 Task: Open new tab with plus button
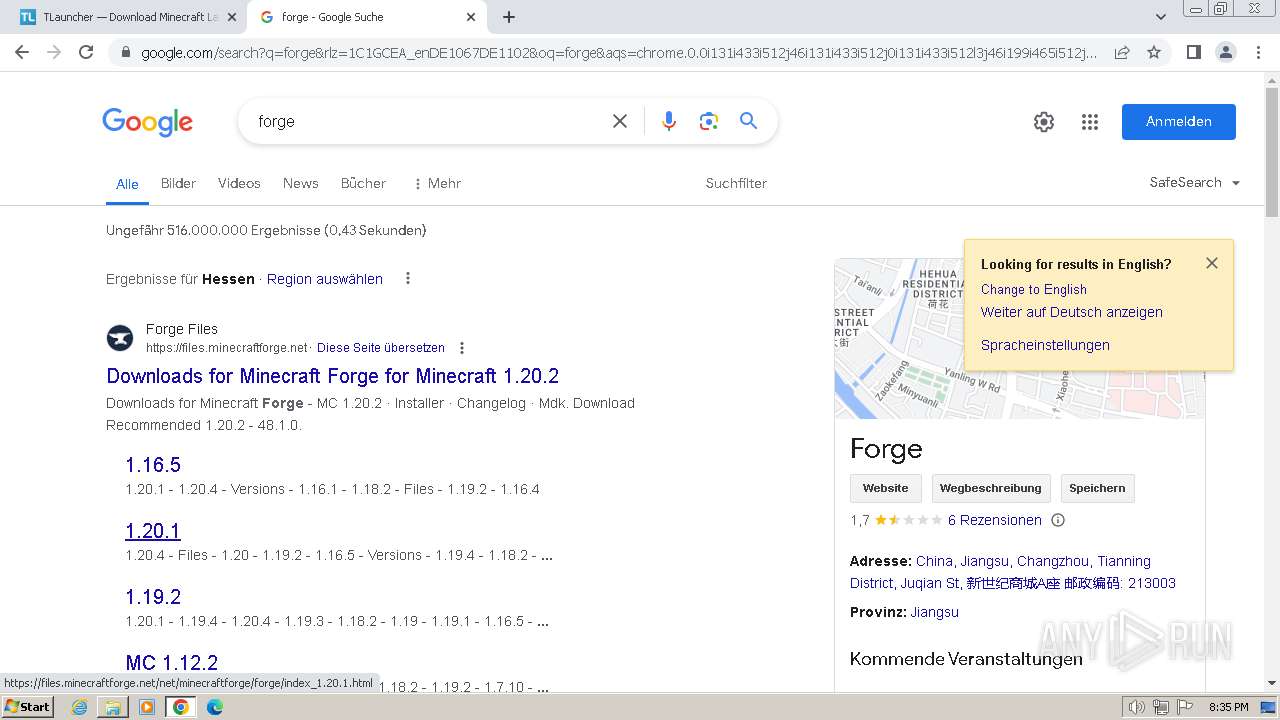click(x=509, y=17)
